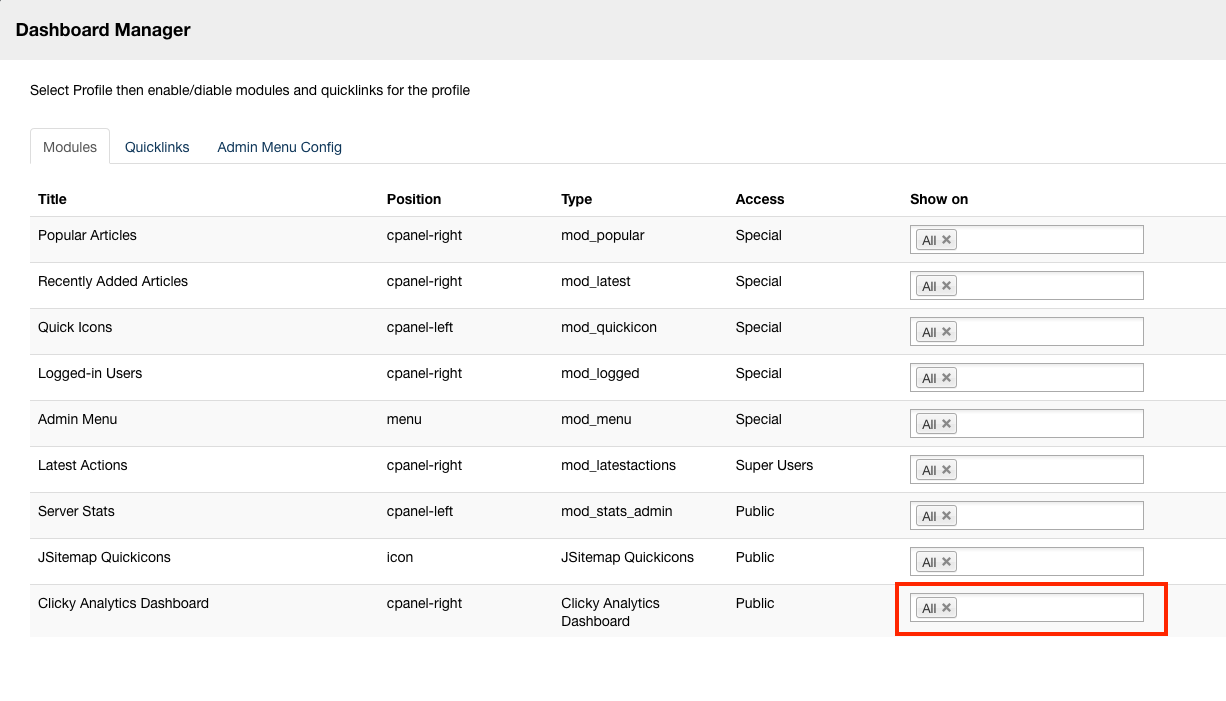Screen dimensions: 1226x701
Task: Remove the All tag for Latest Actions
Action: 946,470
